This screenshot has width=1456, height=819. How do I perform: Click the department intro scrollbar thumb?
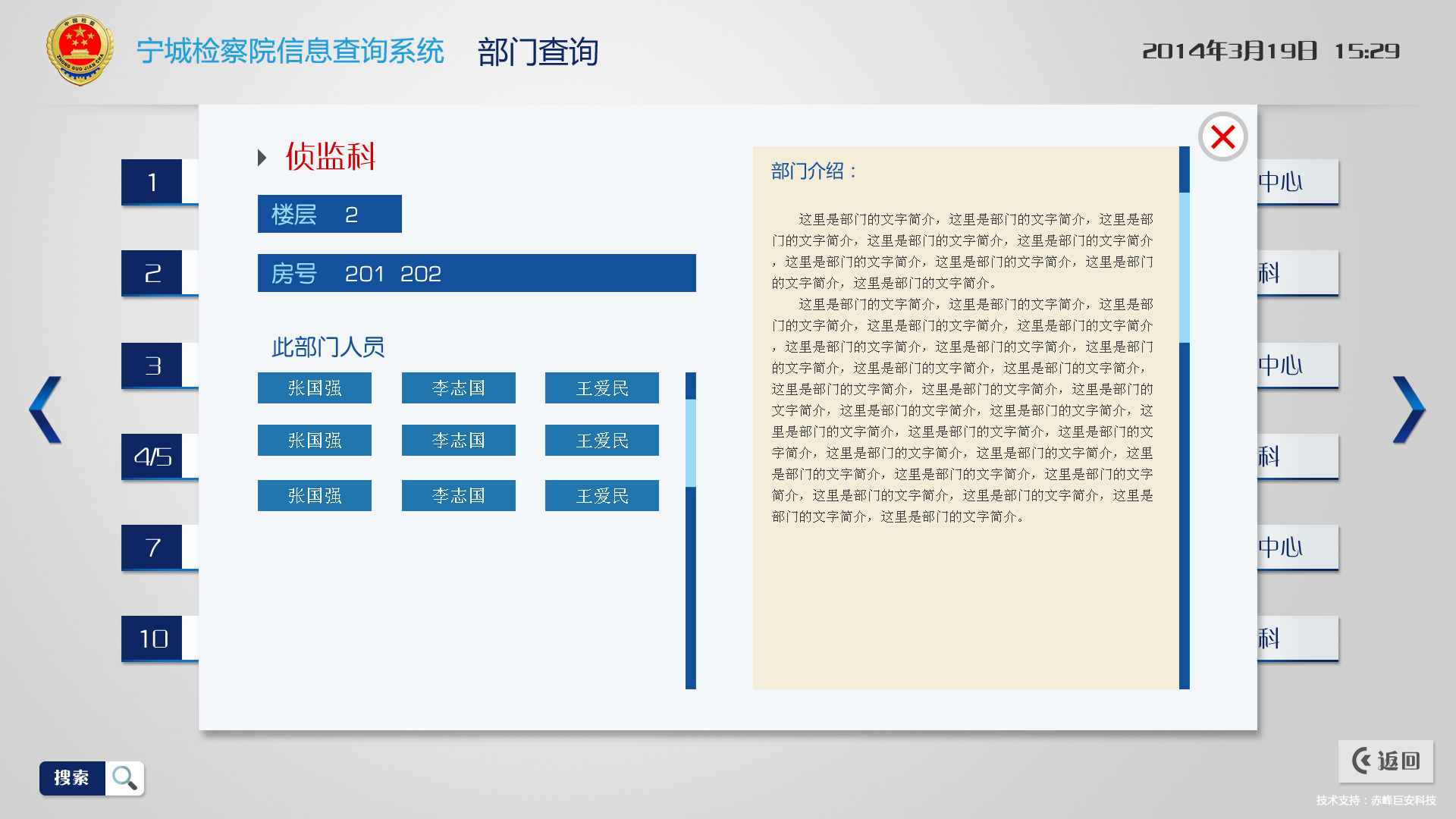click(1184, 267)
